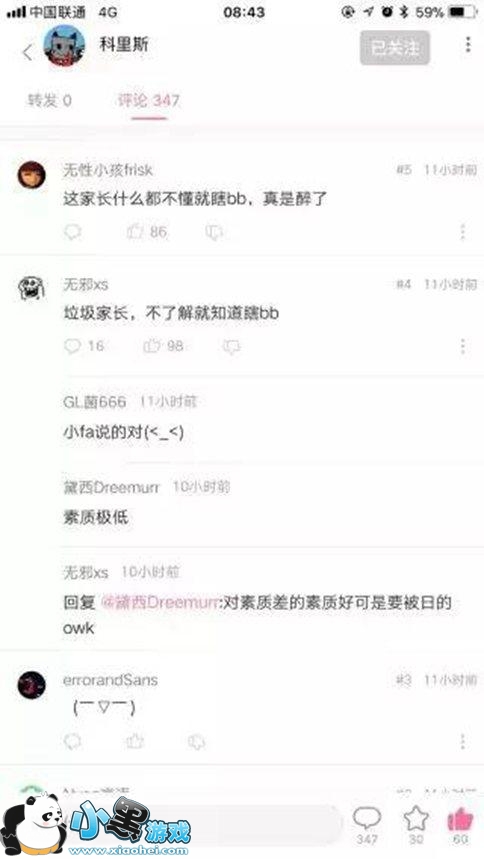Open the three-dot menu in the header

(468, 45)
